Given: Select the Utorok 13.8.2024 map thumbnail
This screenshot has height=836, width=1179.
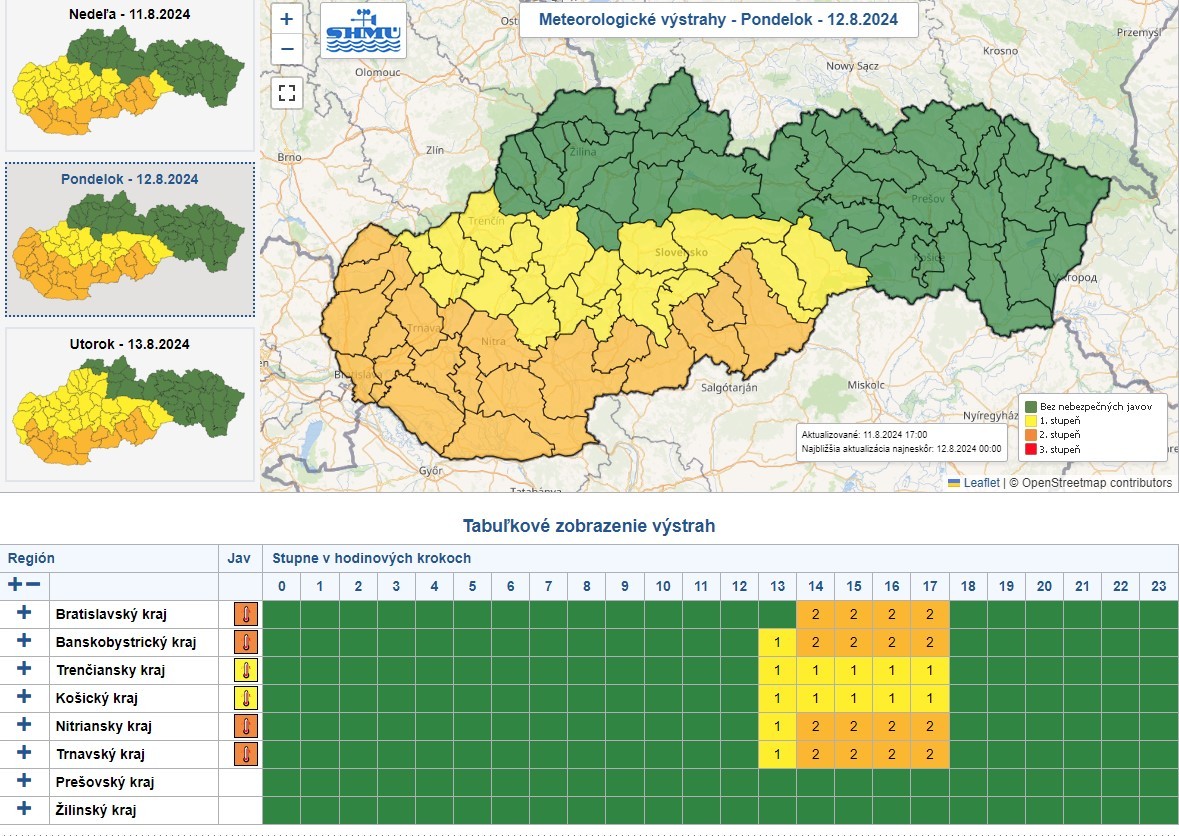Looking at the screenshot, I should point(129,404).
